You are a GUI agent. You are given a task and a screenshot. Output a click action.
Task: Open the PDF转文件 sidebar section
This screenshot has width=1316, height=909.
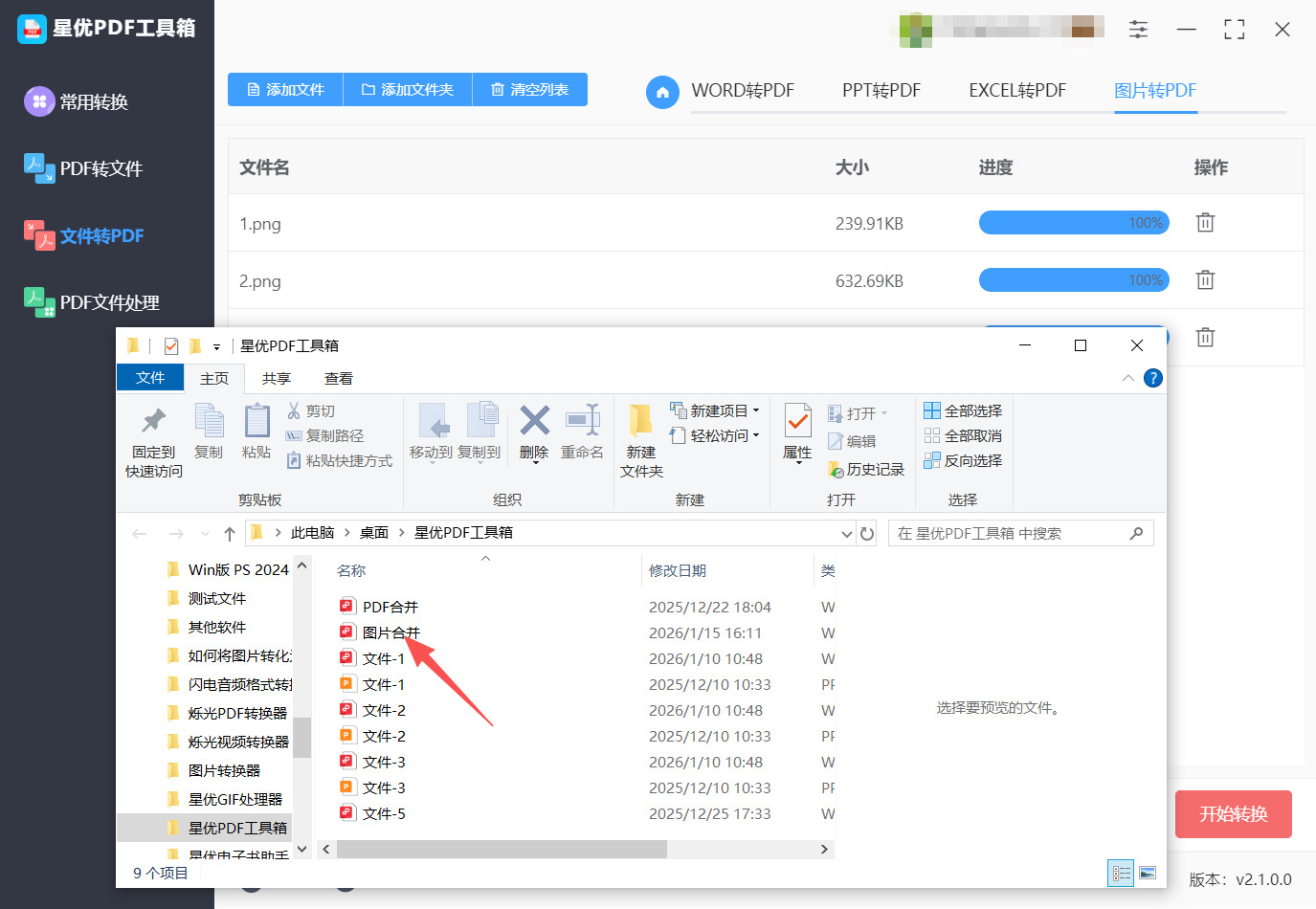(84, 168)
